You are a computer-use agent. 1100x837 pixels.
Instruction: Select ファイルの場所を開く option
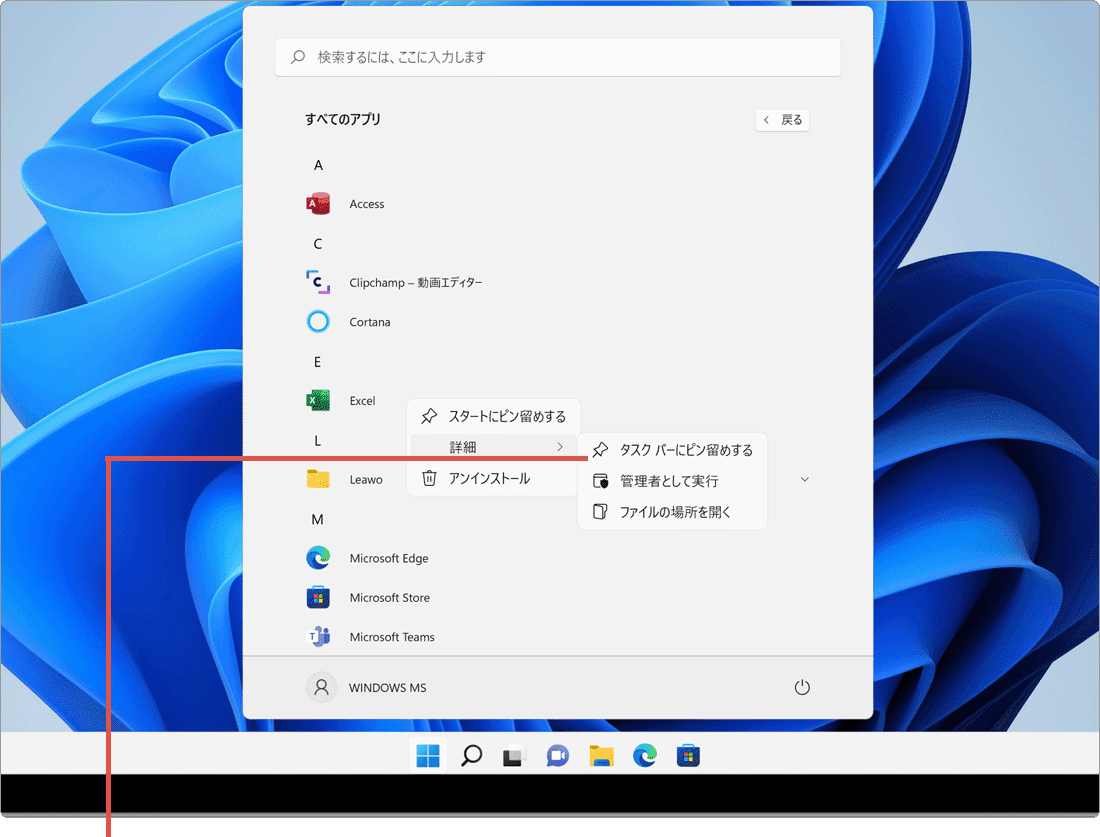(672, 511)
